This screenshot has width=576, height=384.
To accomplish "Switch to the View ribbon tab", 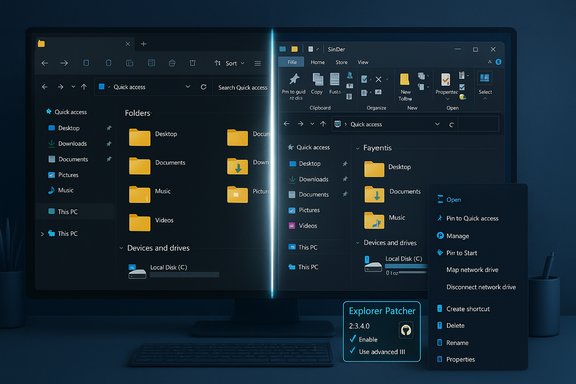I will pos(363,62).
